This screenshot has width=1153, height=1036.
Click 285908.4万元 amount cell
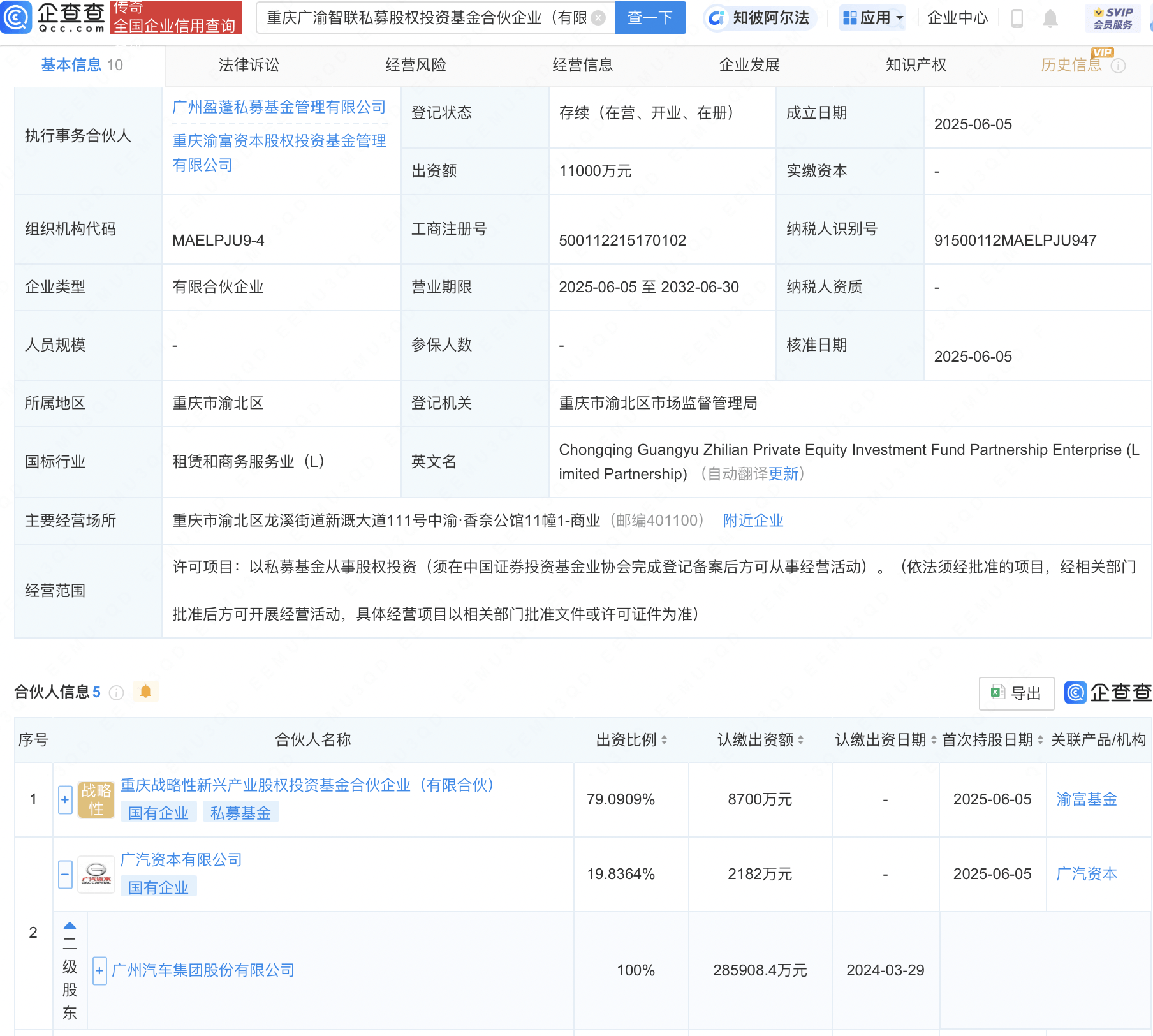tap(760, 970)
